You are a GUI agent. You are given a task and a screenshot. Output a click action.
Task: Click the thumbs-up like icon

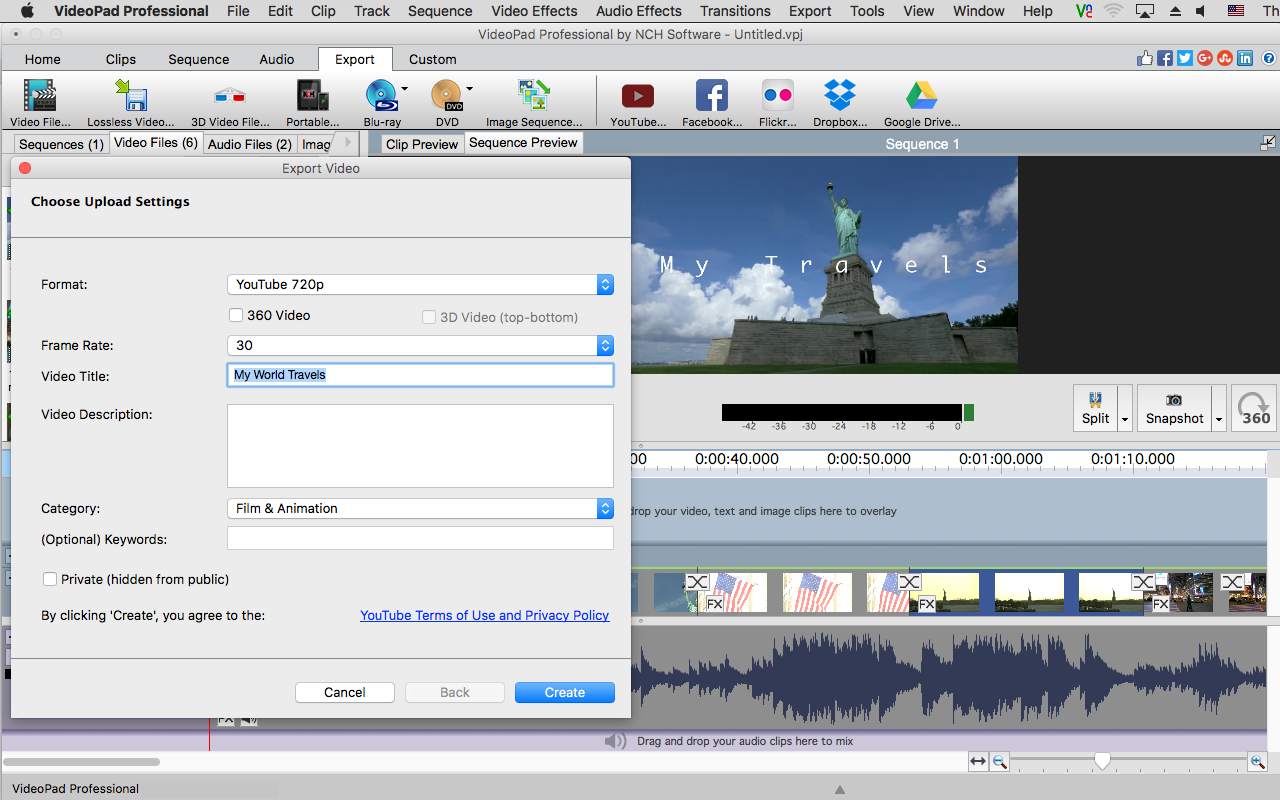pos(1145,58)
